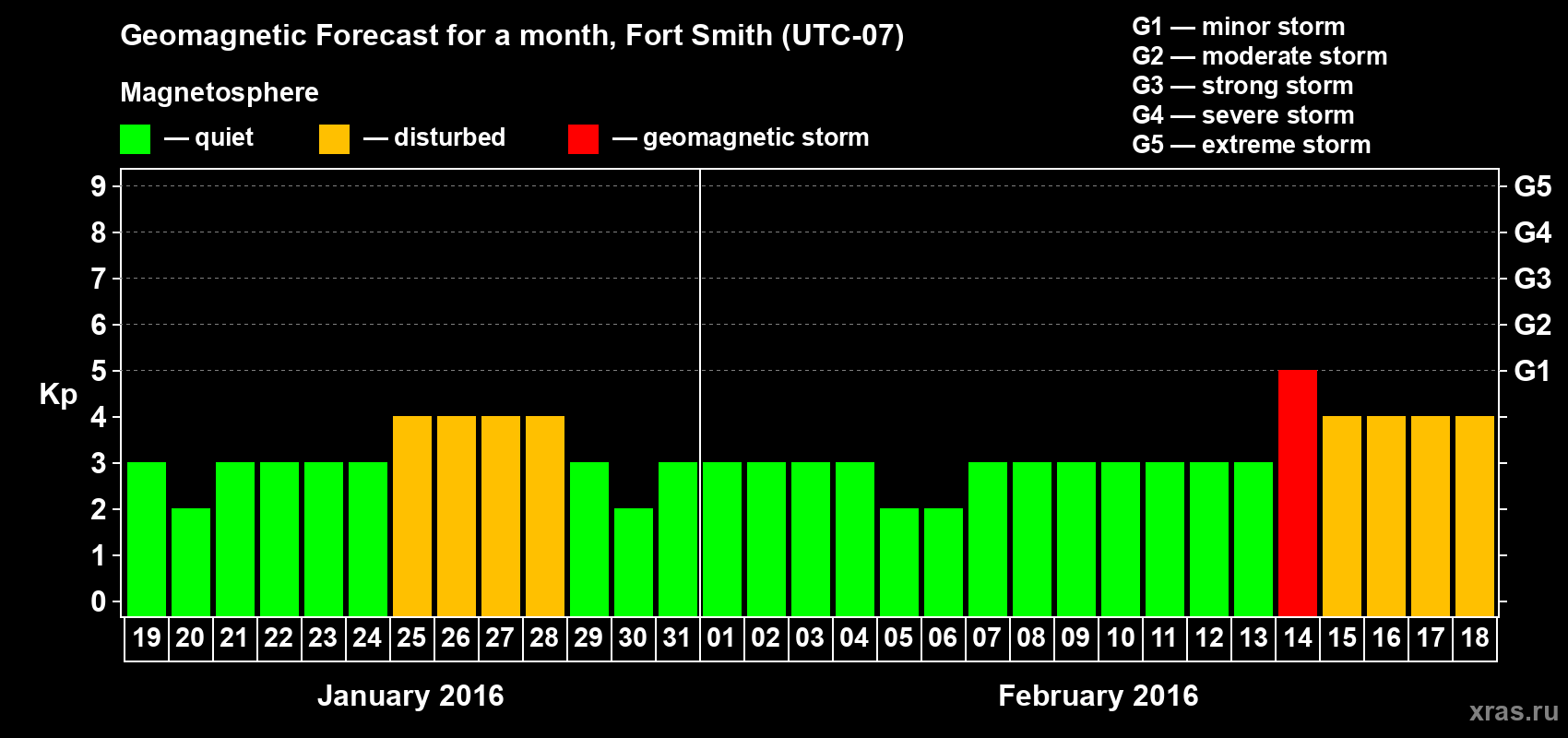Image resolution: width=1568 pixels, height=738 pixels.
Task: Click the '— disturbed' legend text
Action: click(434, 137)
